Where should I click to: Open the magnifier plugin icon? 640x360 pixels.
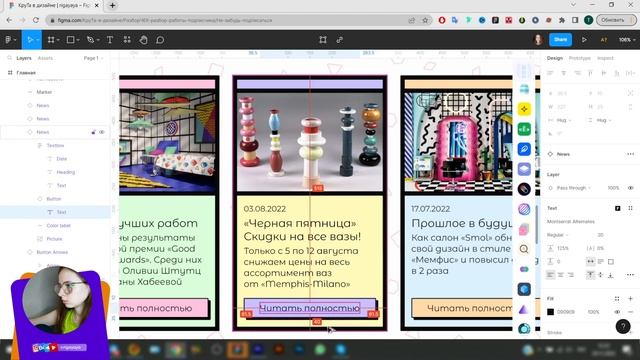[x=524, y=249]
